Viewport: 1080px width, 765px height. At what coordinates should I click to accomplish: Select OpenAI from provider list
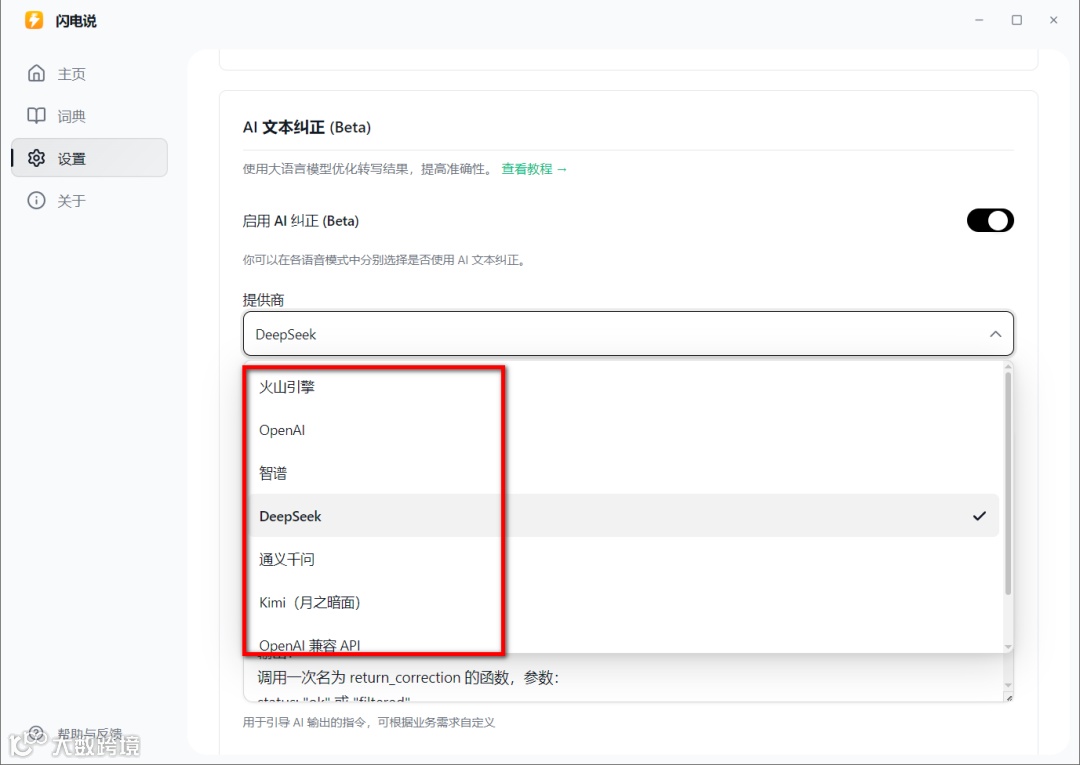click(x=624, y=430)
